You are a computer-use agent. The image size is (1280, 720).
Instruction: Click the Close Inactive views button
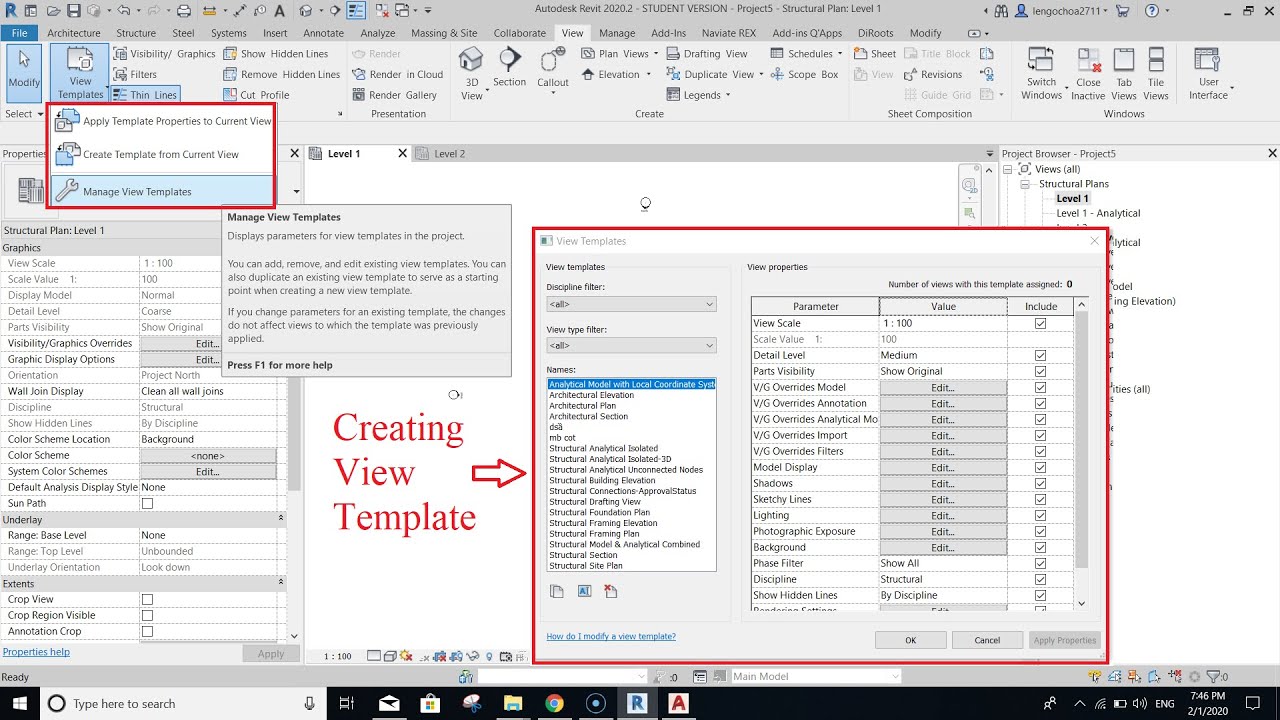coord(1088,74)
